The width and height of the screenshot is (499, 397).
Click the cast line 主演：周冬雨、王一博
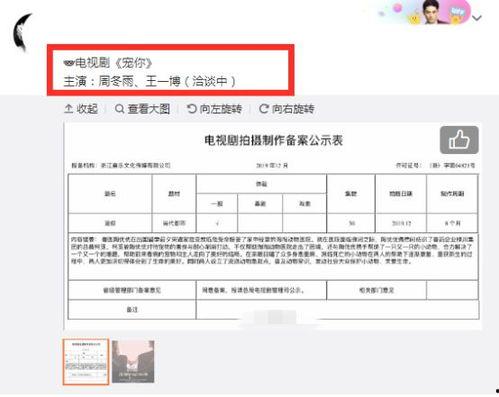click(x=122, y=81)
